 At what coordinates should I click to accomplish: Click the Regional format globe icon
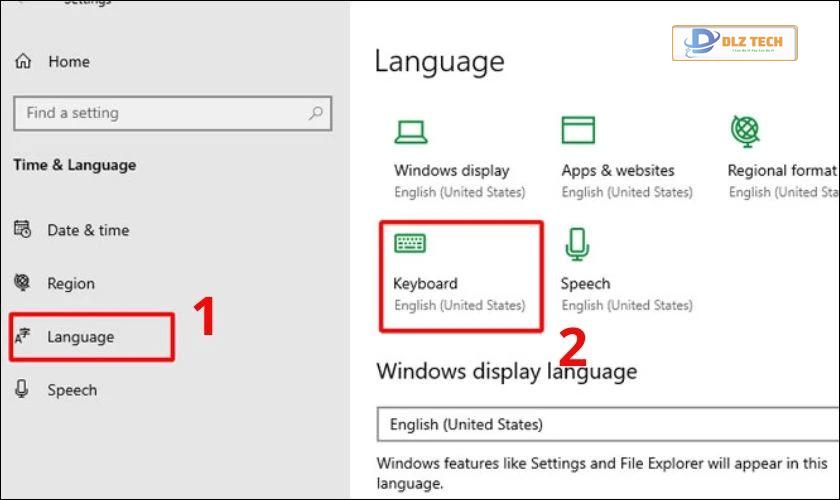[746, 131]
